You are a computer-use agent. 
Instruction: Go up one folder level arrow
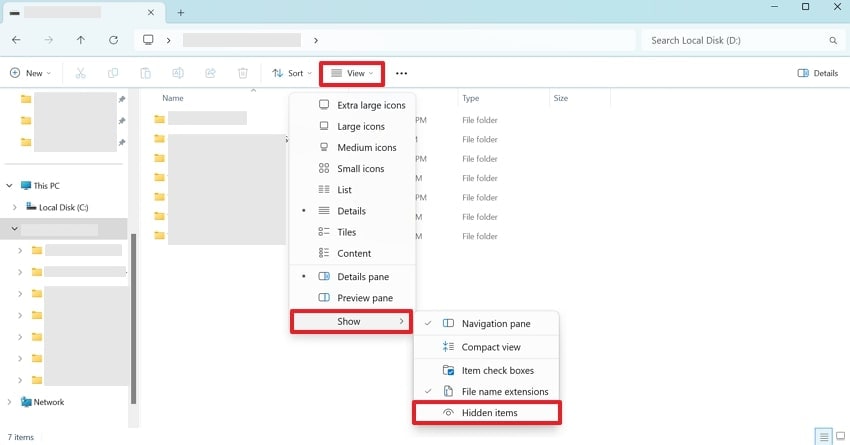click(x=81, y=40)
